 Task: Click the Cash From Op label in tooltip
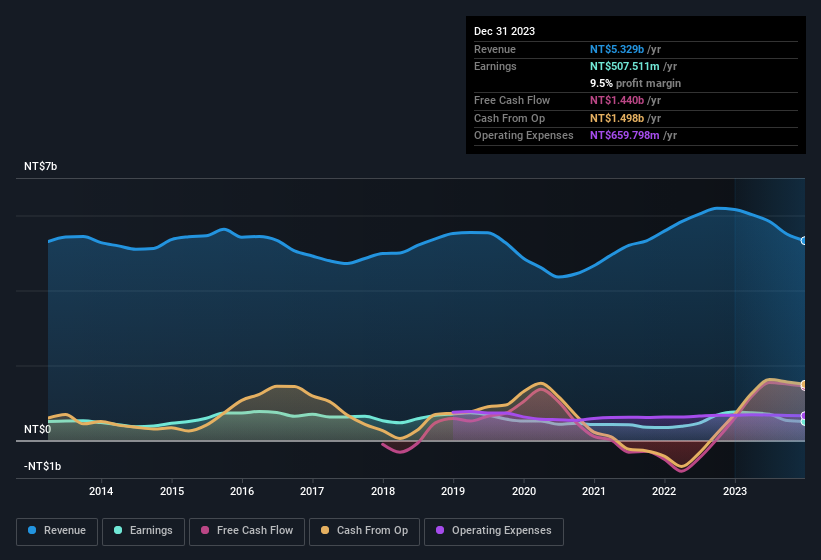[509, 118]
